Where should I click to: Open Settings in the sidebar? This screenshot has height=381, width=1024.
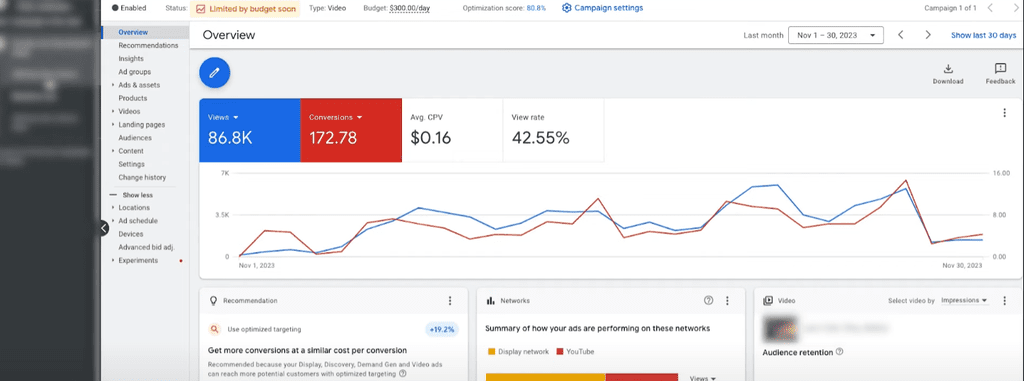pyautogui.click(x=131, y=164)
